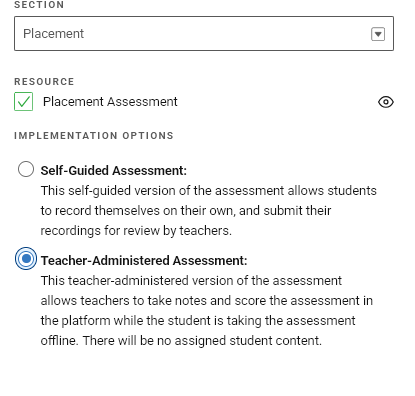The width and height of the screenshot is (415, 396).
Task: Open the Placement section combo box
Action: point(204,33)
